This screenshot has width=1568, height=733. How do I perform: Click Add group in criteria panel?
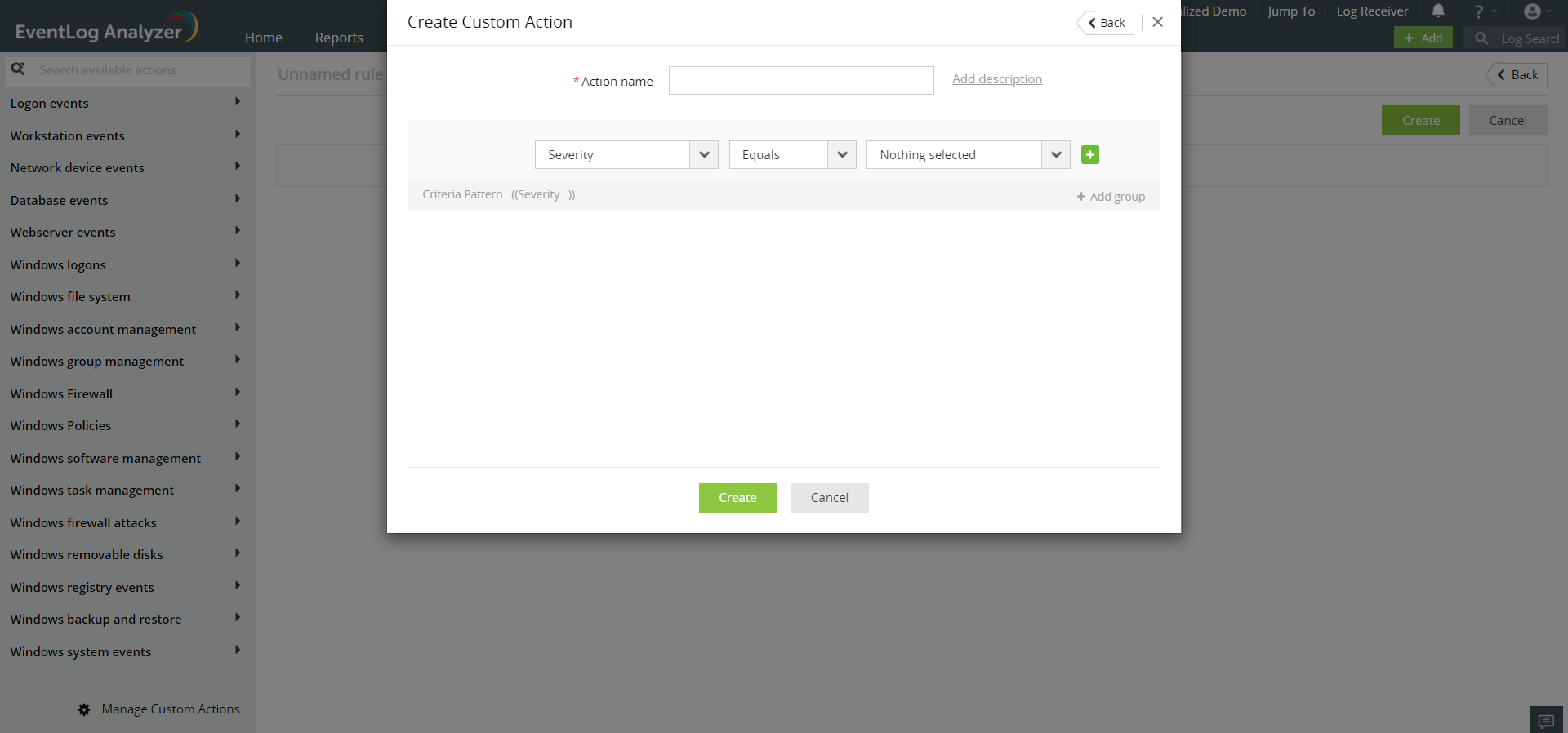1111,197
